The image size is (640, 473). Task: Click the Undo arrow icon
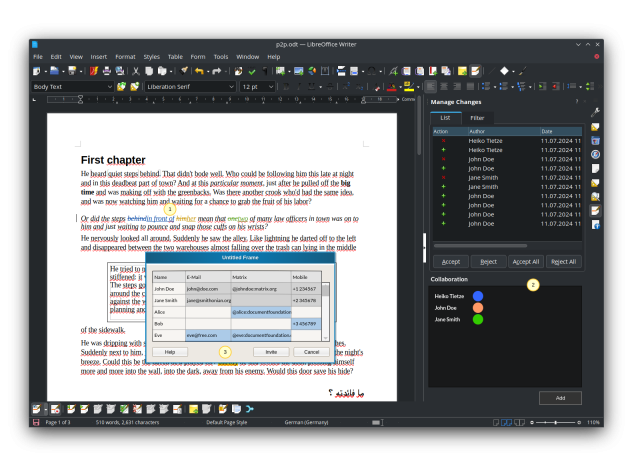200,71
